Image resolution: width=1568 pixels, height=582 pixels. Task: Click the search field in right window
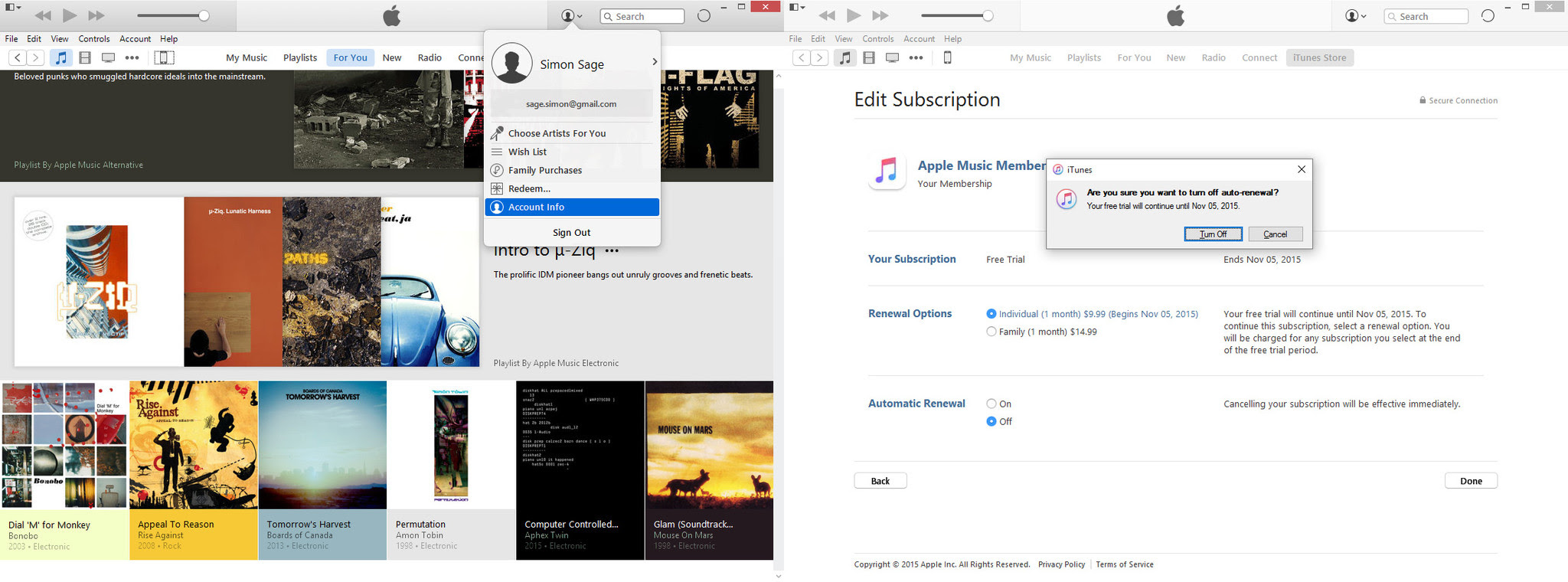[x=1426, y=16]
